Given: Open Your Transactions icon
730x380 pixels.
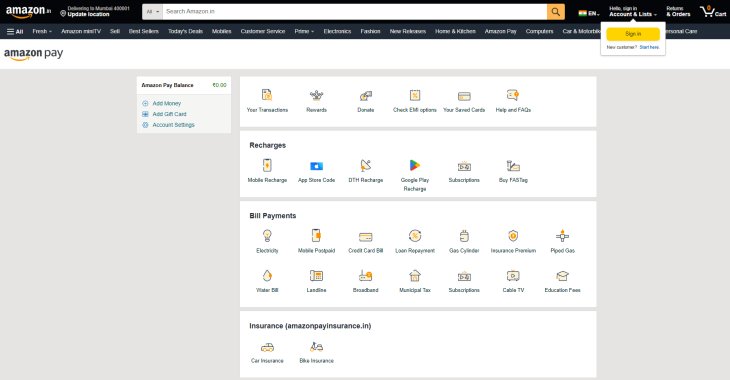Looking at the screenshot, I should click(267, 95).
